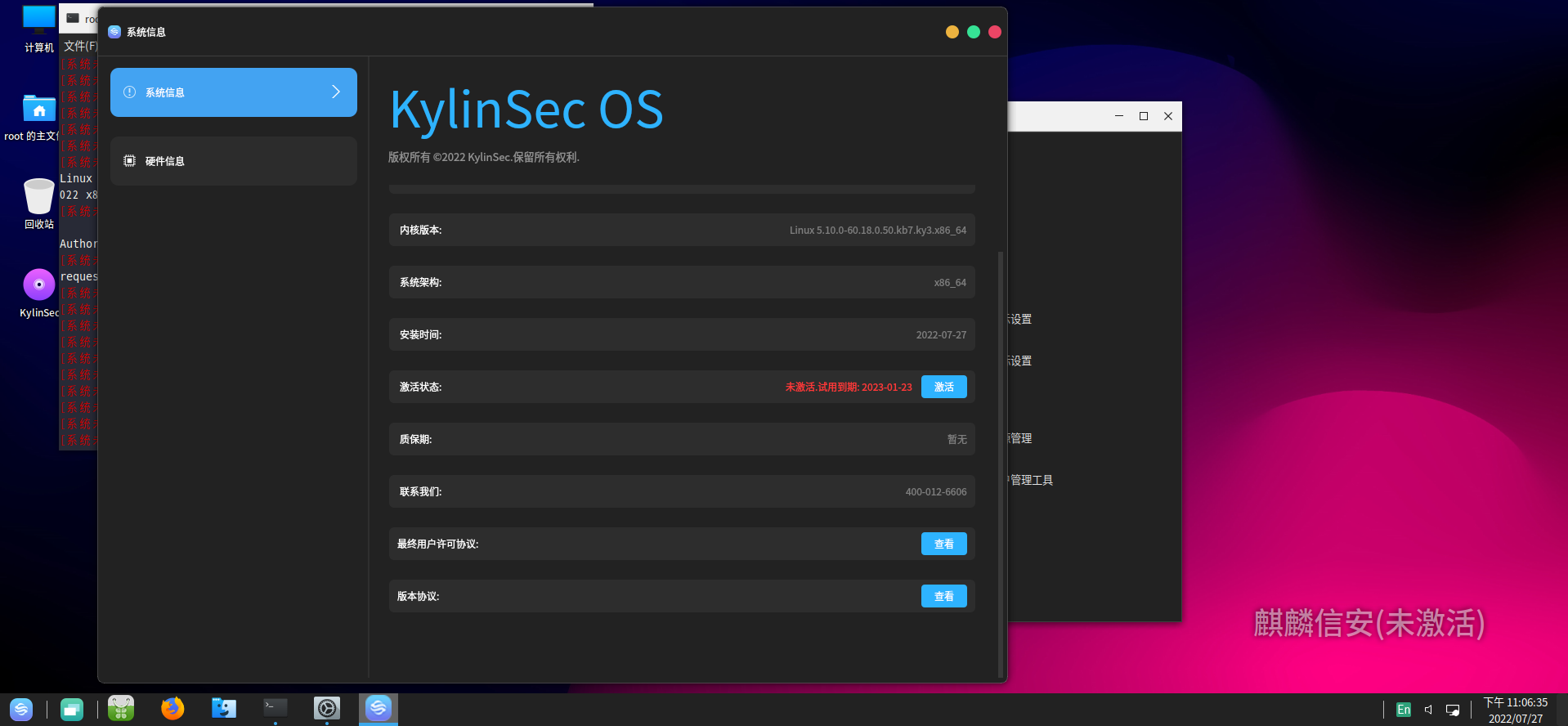Open the root 的主文件夹 desktop folder icon
The height and width of the screenshot is (726, 1568).
point(38,109)
